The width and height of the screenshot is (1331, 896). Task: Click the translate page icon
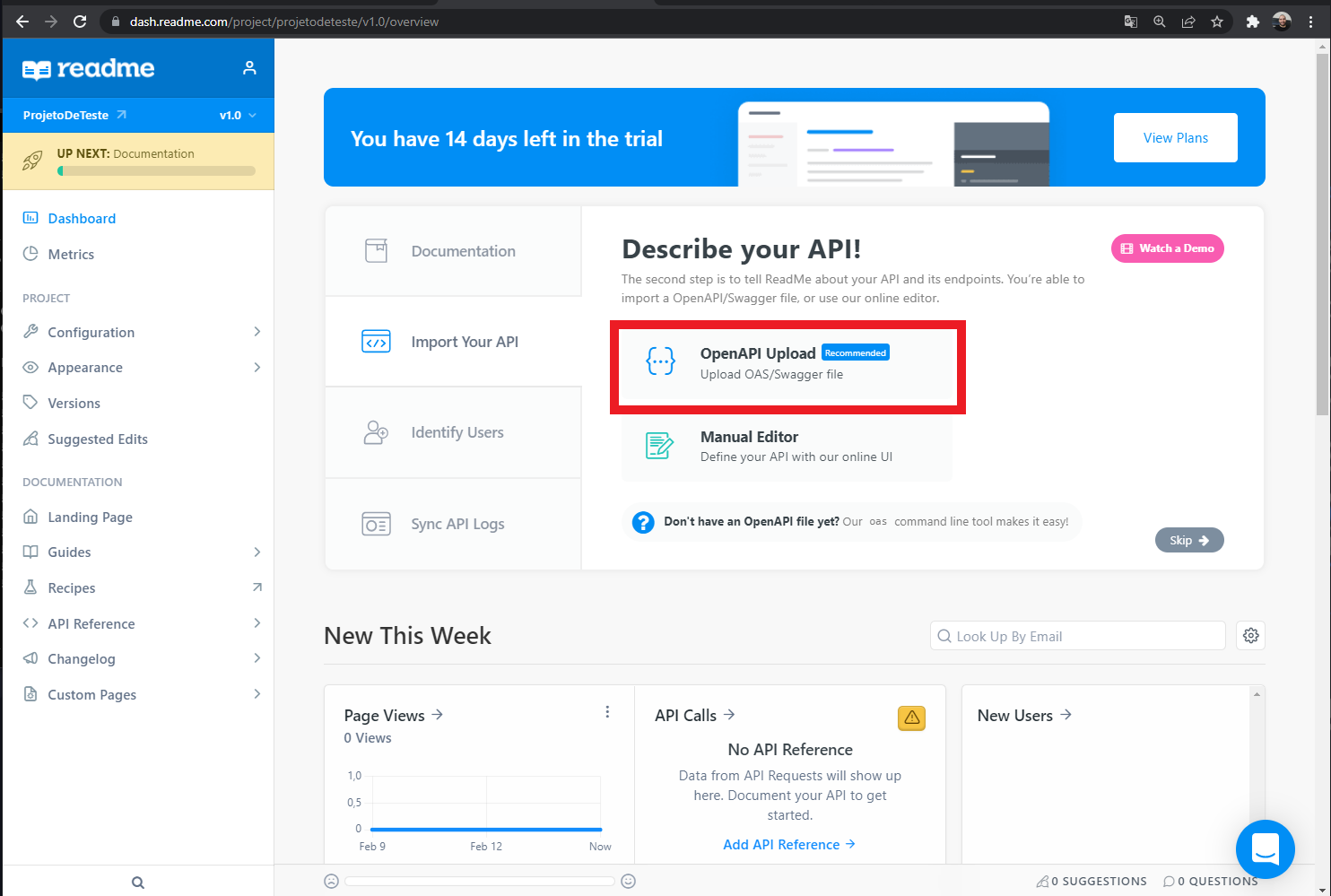coord(1131,22)
